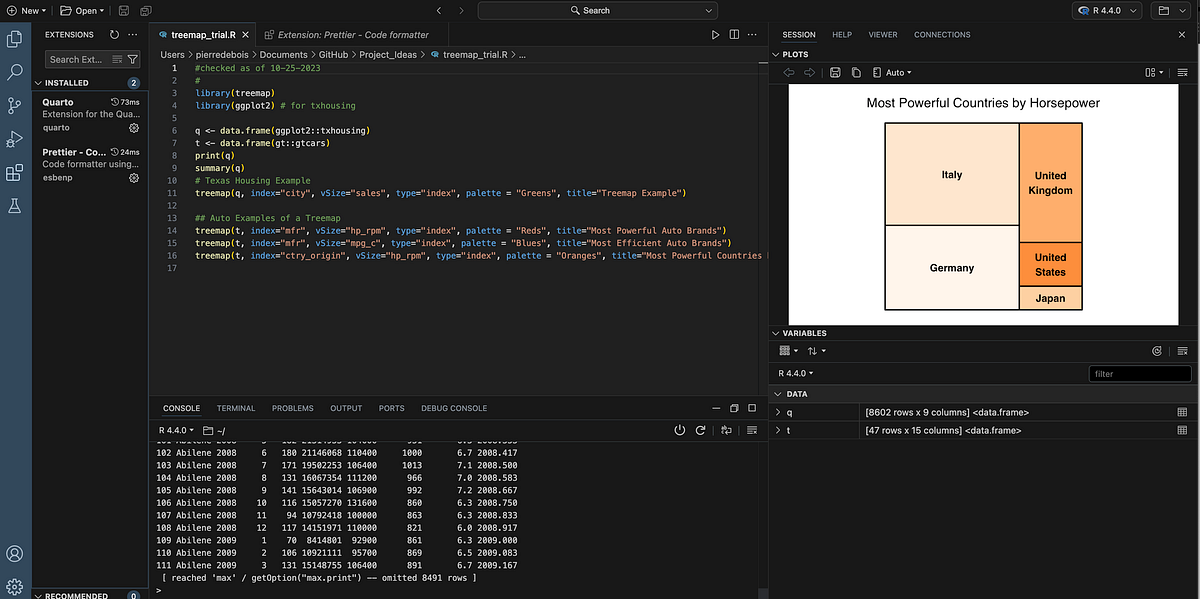Open the Source Control view
Viewport: 1200px width, 599px height.
15,106
